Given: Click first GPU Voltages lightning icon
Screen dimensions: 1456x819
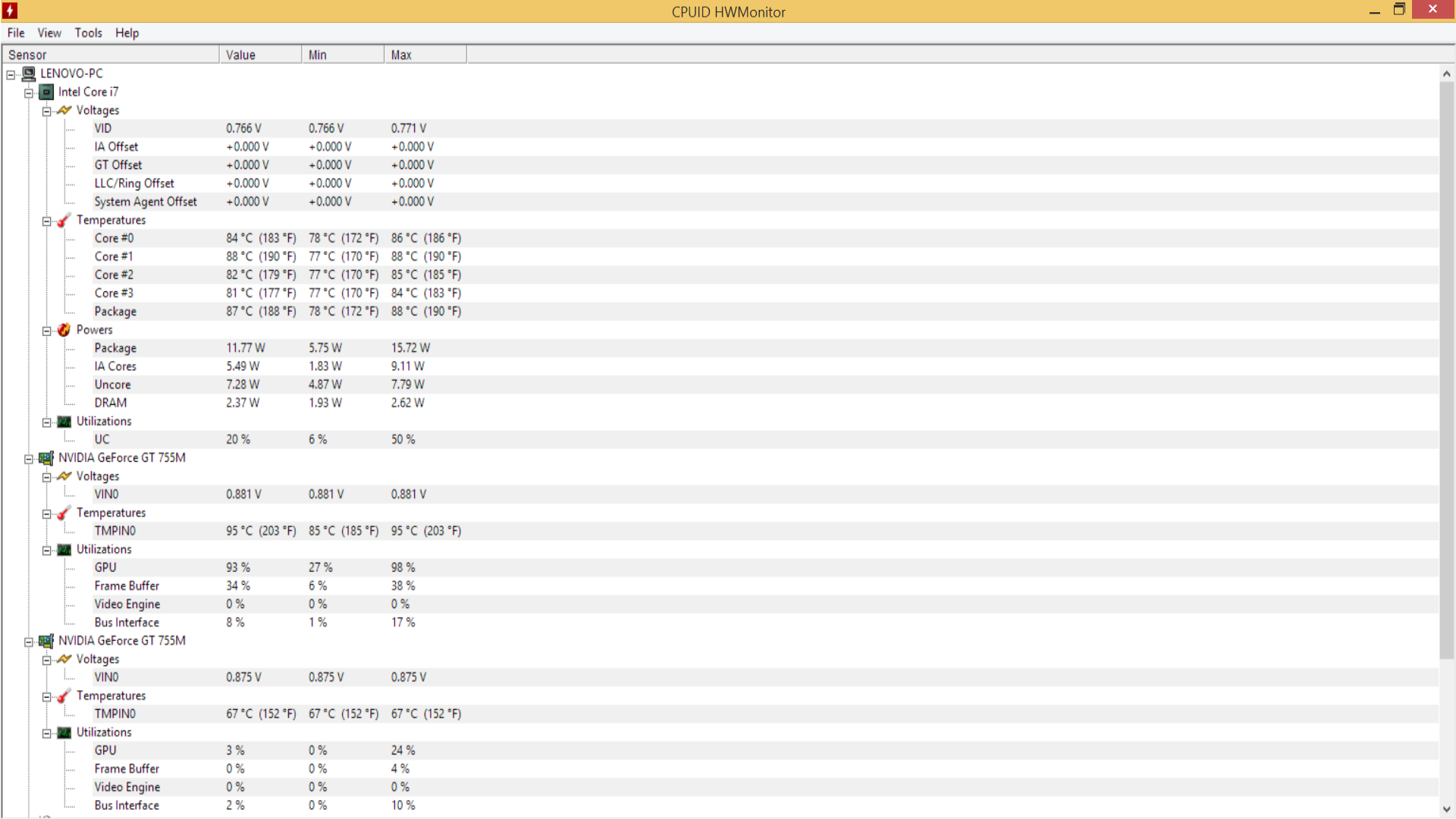Looking at the screenshot, I should tap(64, 476).
